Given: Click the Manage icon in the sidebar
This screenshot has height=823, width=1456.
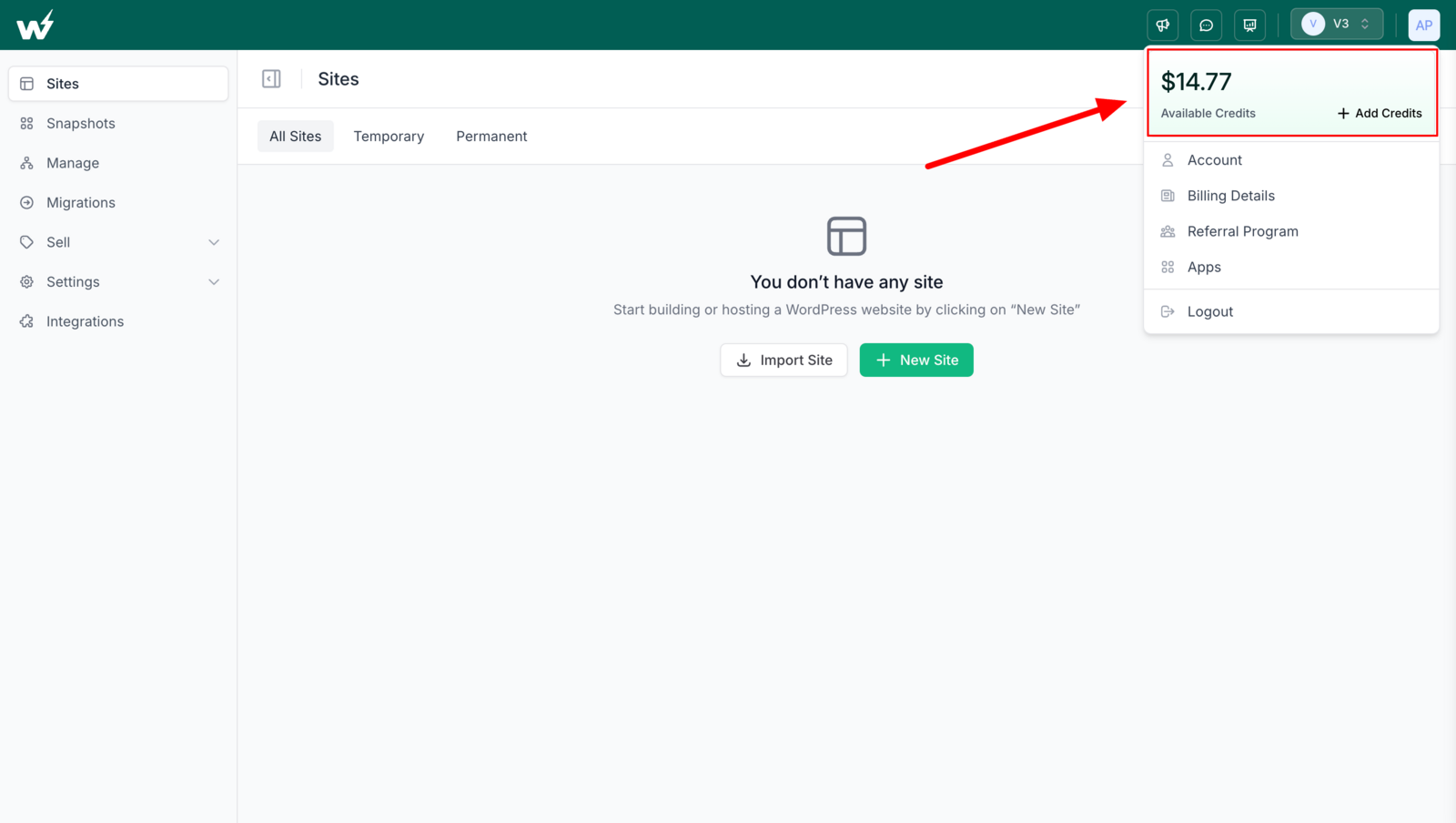Looking at the screenshot, I should click(x=27, y=163).
